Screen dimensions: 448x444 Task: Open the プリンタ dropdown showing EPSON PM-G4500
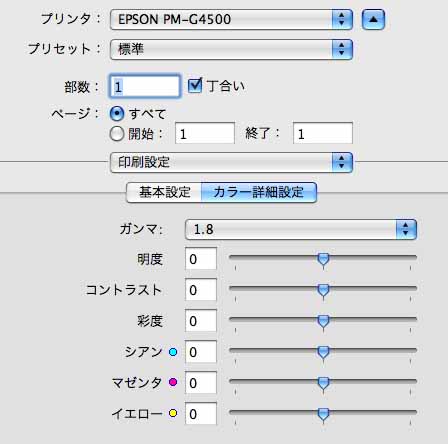(x=231, y=19)
